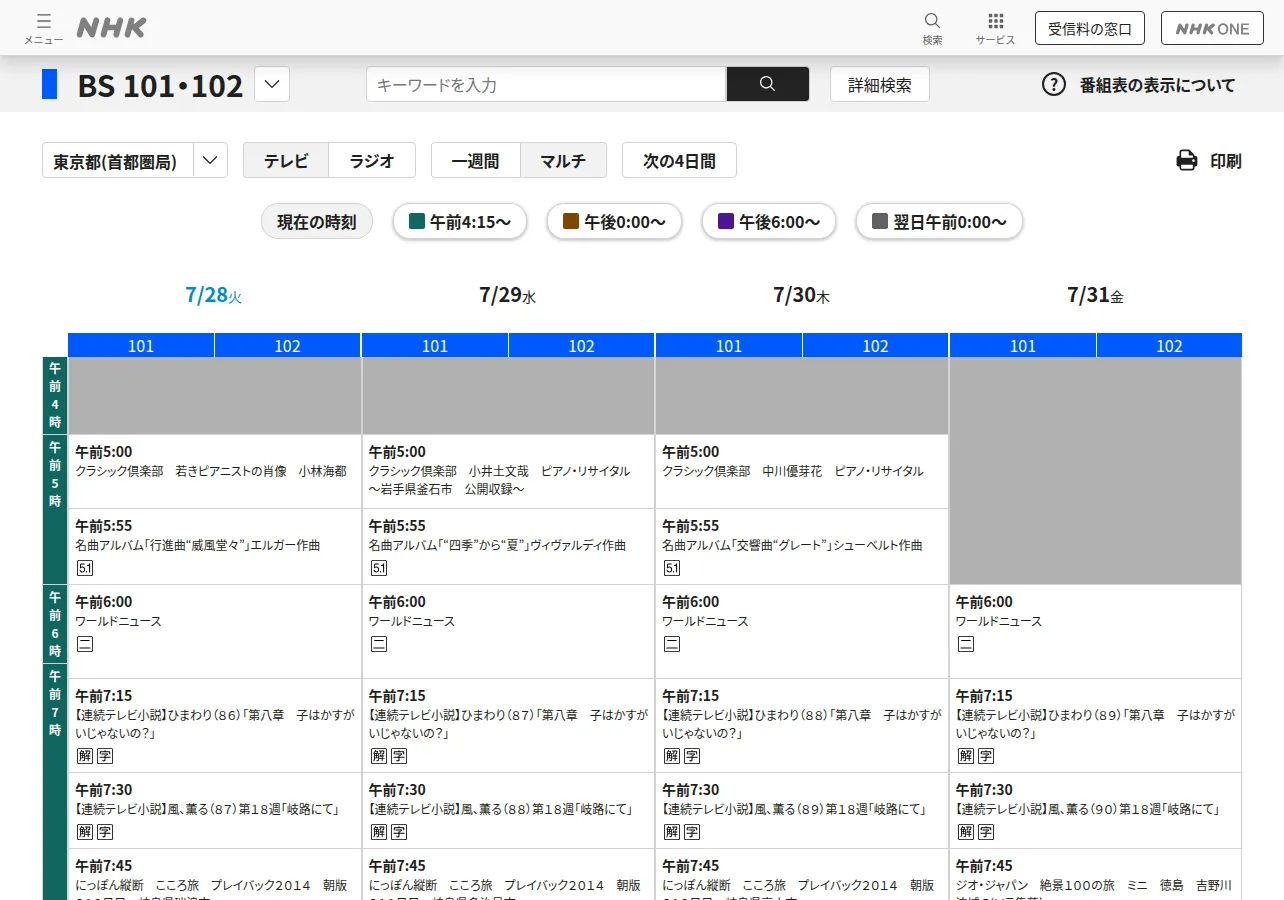Click the 字 icon under ひまわり(86)
Image resolution: width=1284 pixels, height=900 pixels.
(105, 756)
